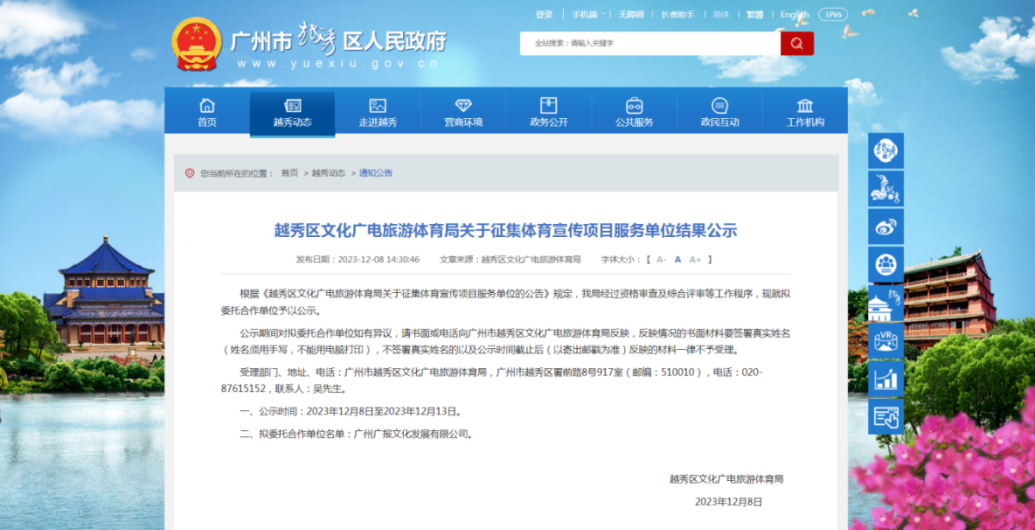The height and width of the screenshot is (530, 1035).
Task: Open the VR panorama sidebar icon
Action: point(886,341)
